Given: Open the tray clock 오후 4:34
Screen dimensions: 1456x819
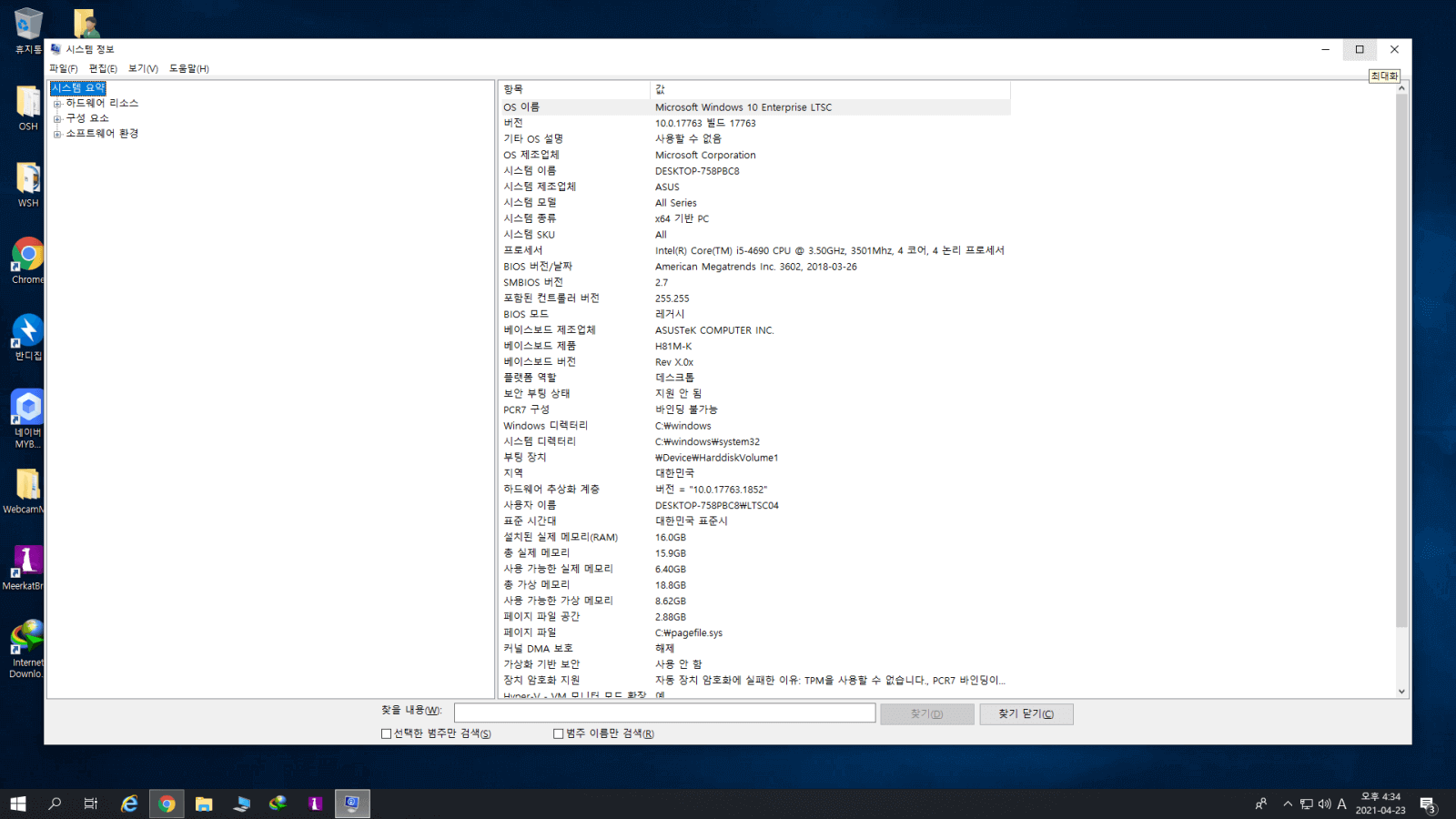Looking at the screenshot, I should [1380, 804].
